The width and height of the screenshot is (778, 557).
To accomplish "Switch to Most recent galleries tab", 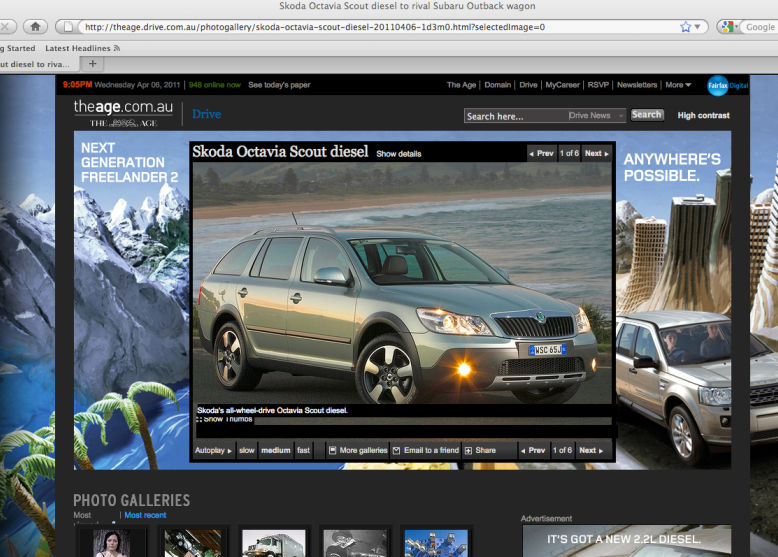I will click(x=145, y=516).
